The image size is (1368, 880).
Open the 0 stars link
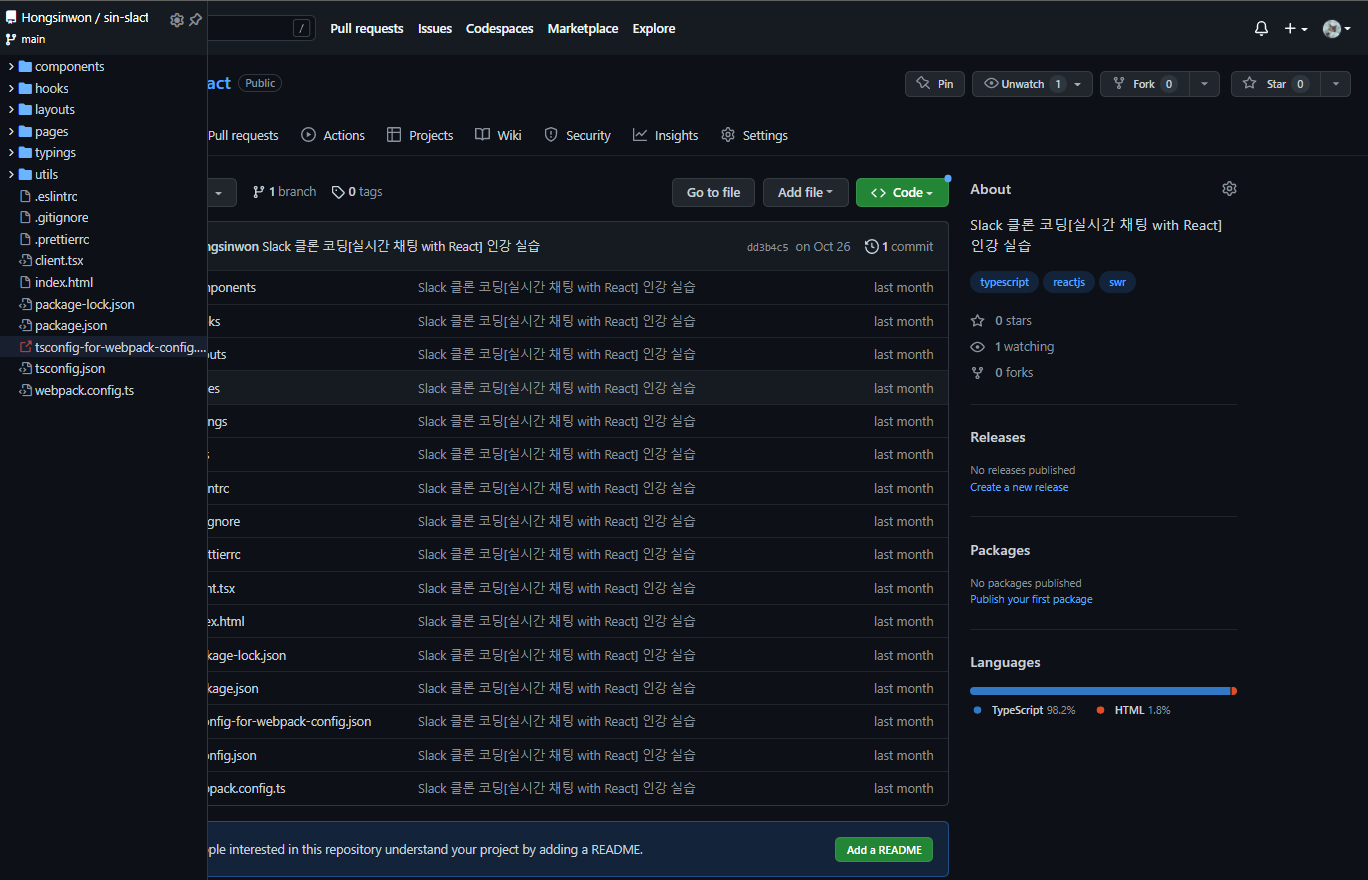(1002, 321)
